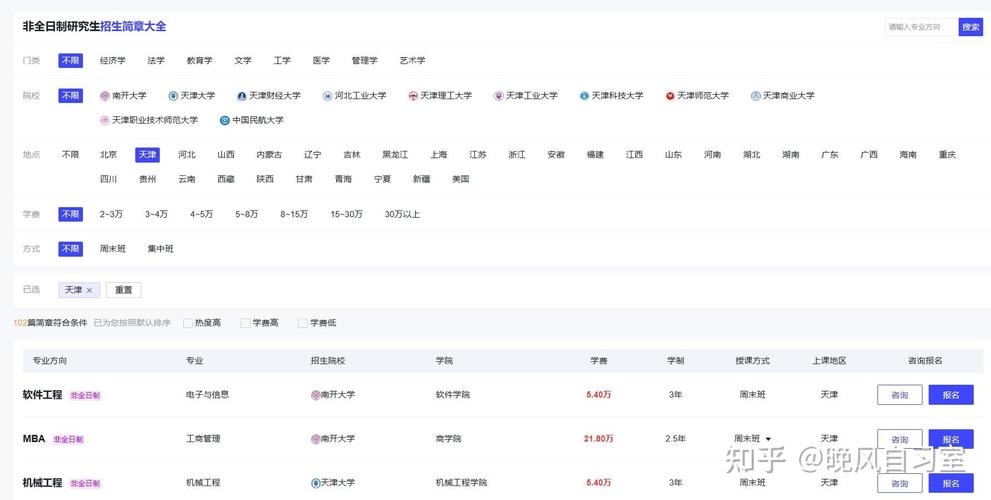Select 医学 category filter
The image size is (991, 500).
pyautogui.click(x=321, y=61)
